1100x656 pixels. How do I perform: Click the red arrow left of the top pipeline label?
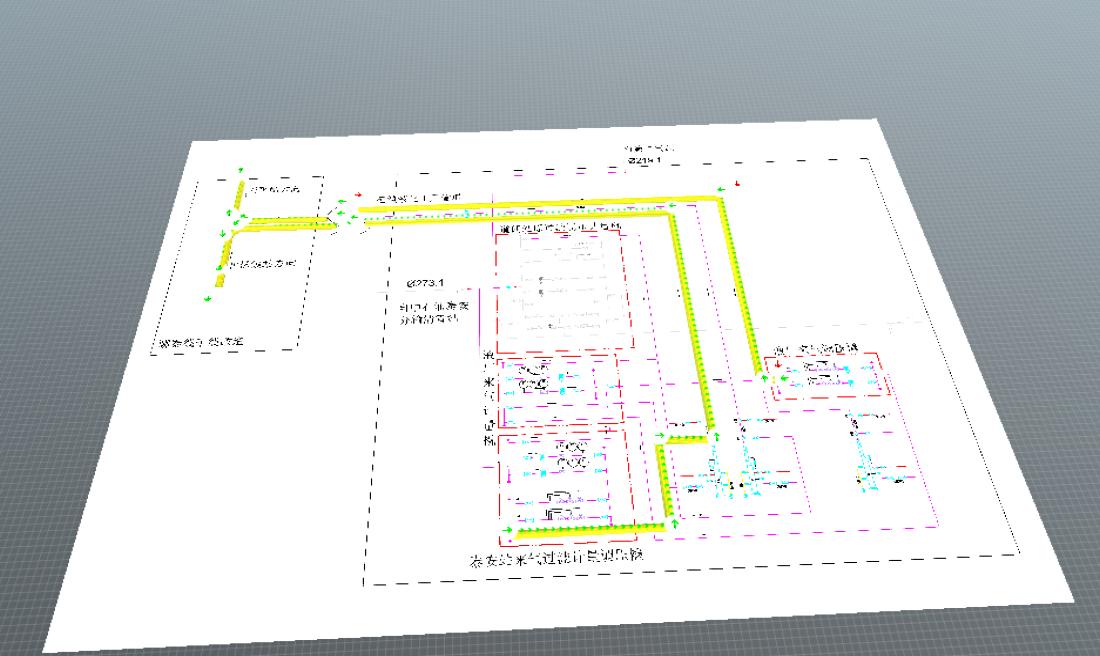coord(358,194)
